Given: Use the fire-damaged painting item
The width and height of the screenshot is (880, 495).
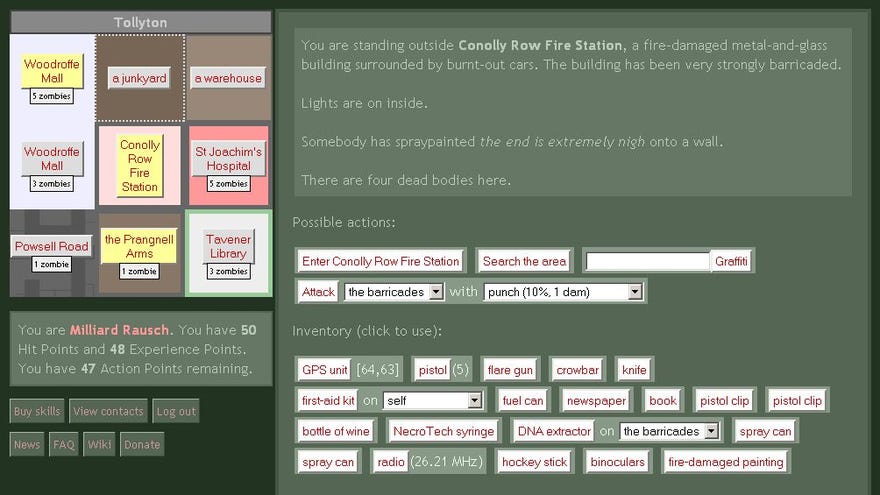Looking at the screenshot, I should tap(725, 462).
